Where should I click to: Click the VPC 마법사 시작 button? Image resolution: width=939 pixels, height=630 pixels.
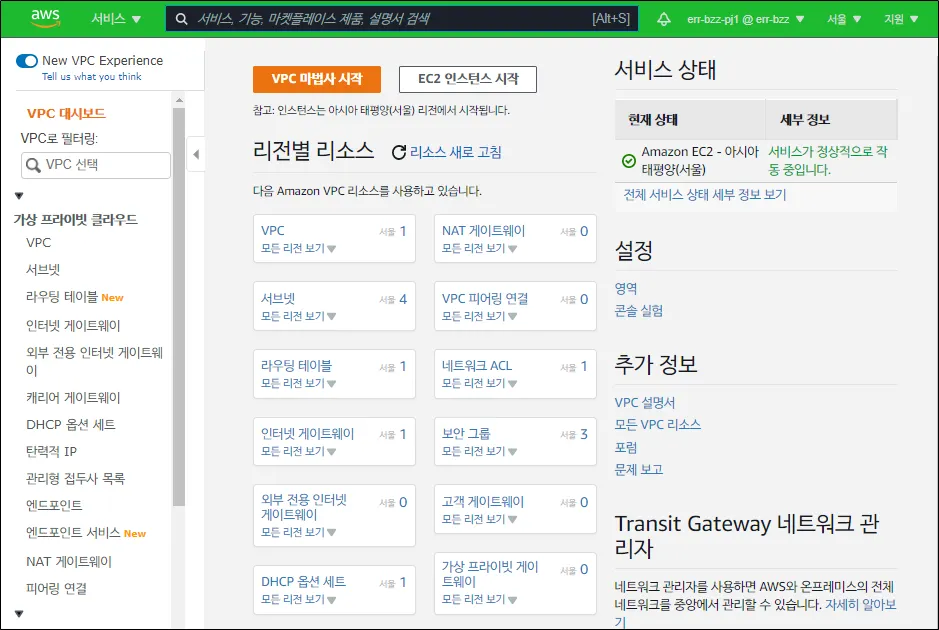(317, 79)
